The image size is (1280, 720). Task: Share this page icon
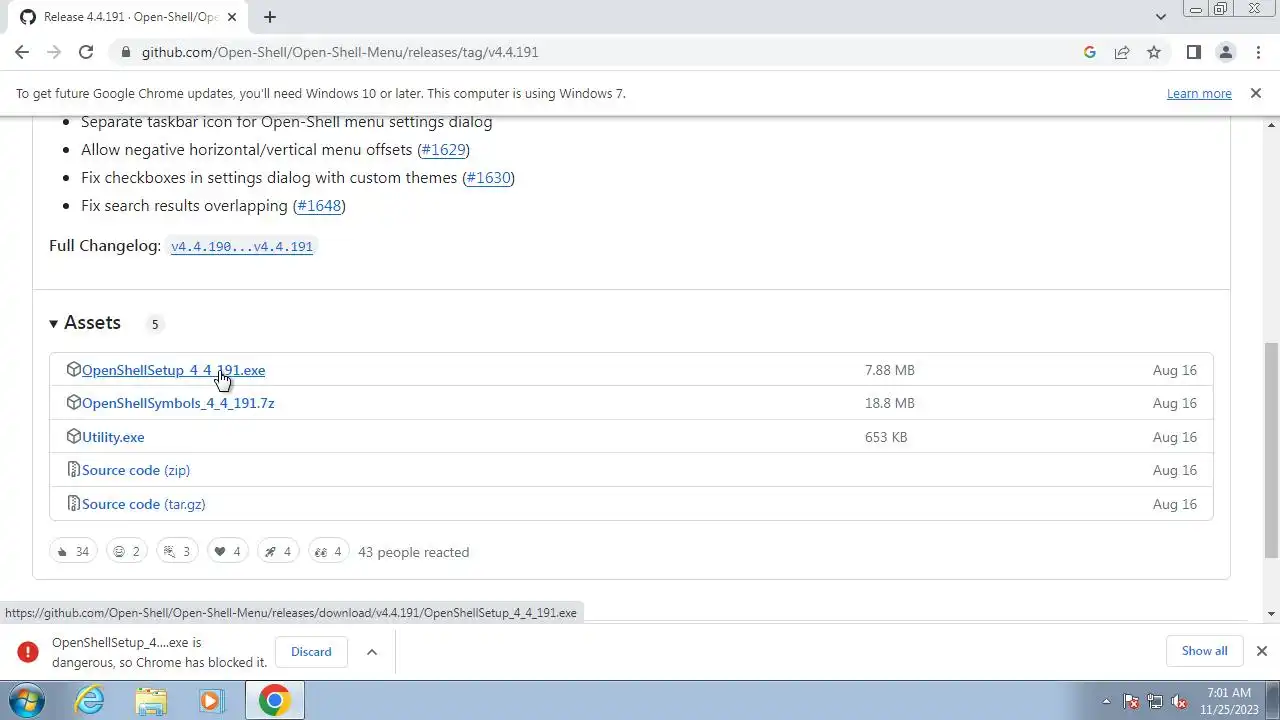point(1122,52)
